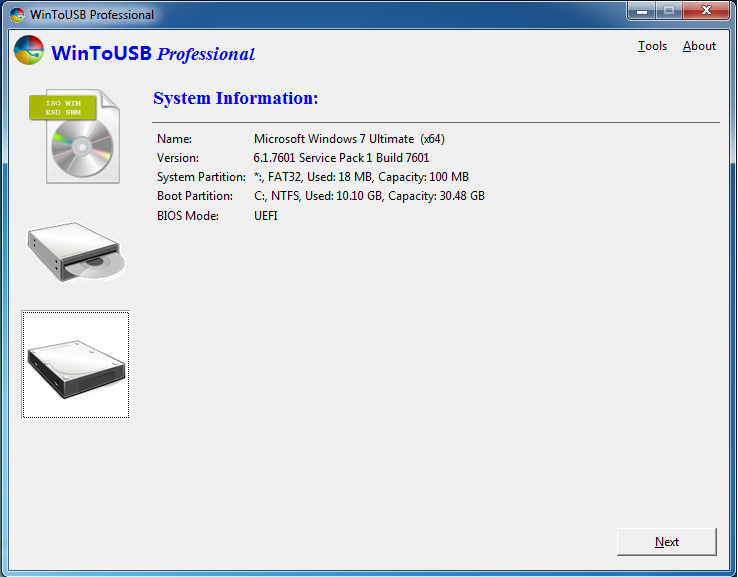Image resolution: width=738 pixels, height=577 pixels.
Task: Click the 'Boot Partition:' label
Action: 195,196
